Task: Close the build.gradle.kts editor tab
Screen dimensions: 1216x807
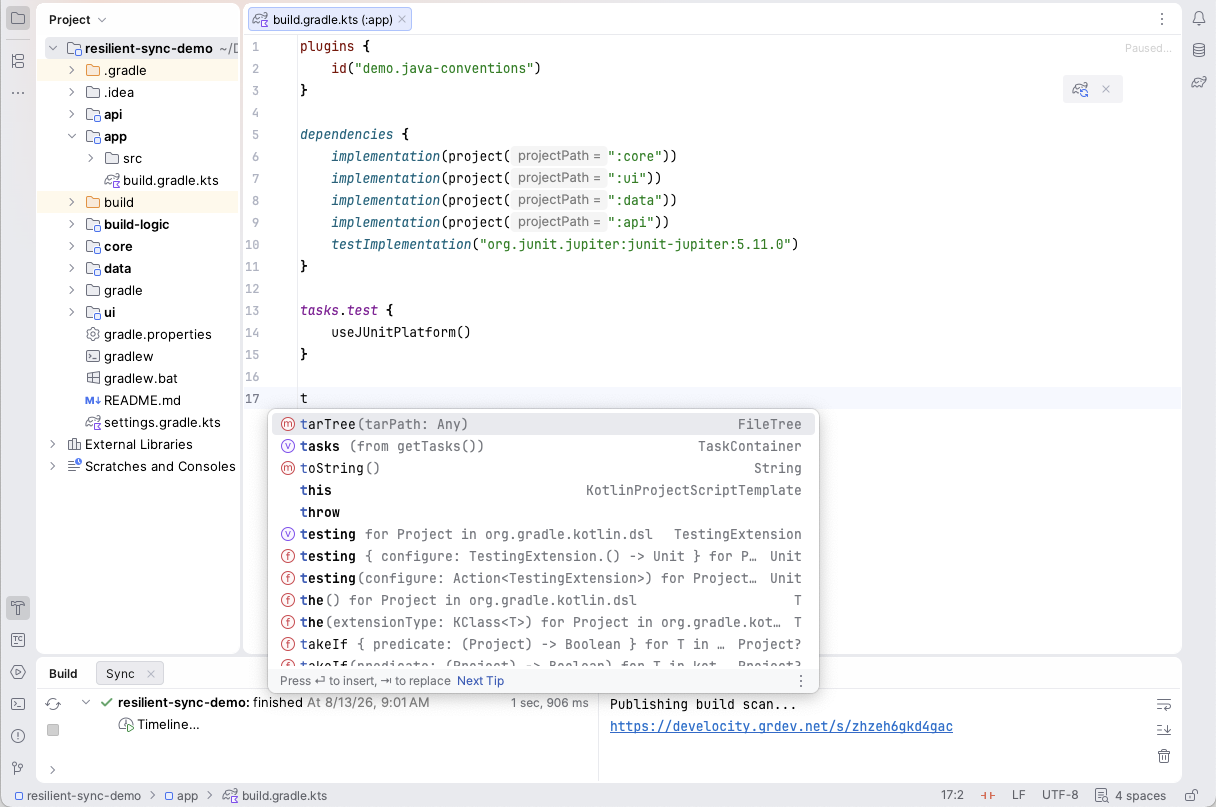Action: [402, 19]
